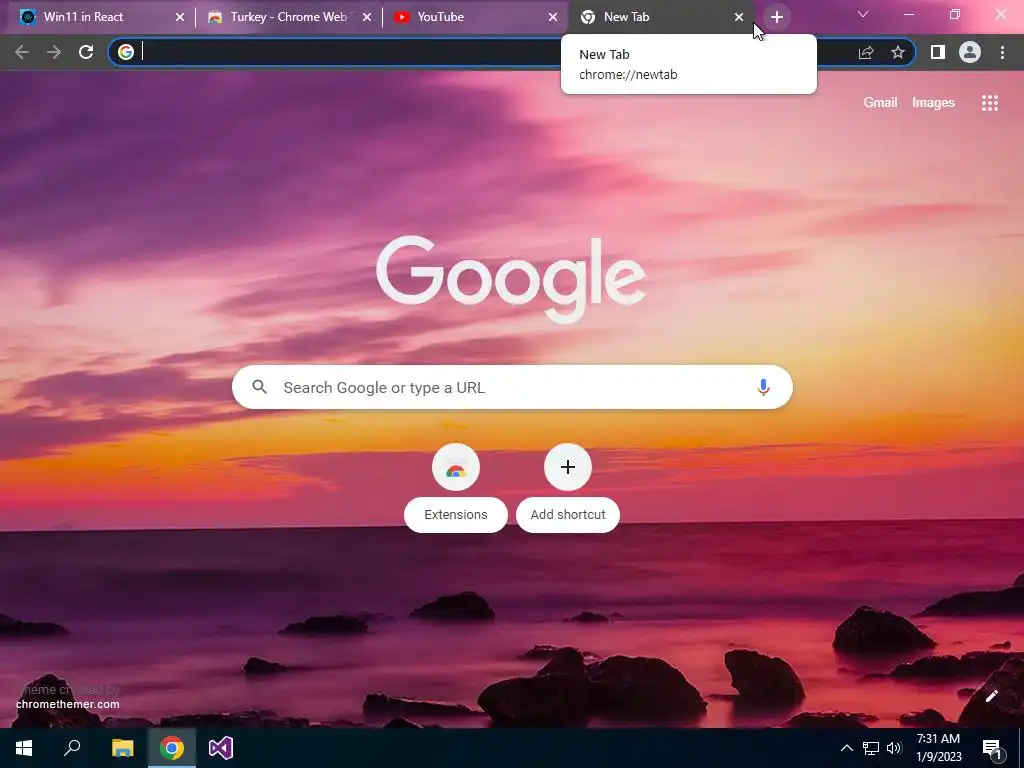
Task: Go back with the left arrow
Action: pyautogui.click(x=22, y=52)
